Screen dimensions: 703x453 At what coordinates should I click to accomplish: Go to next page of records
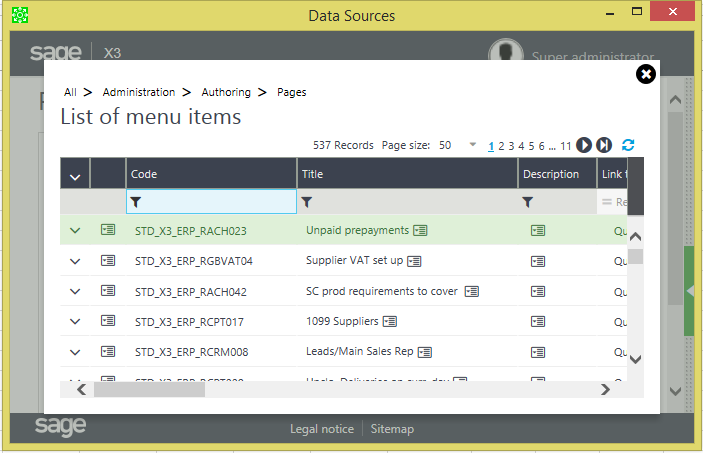584,145
